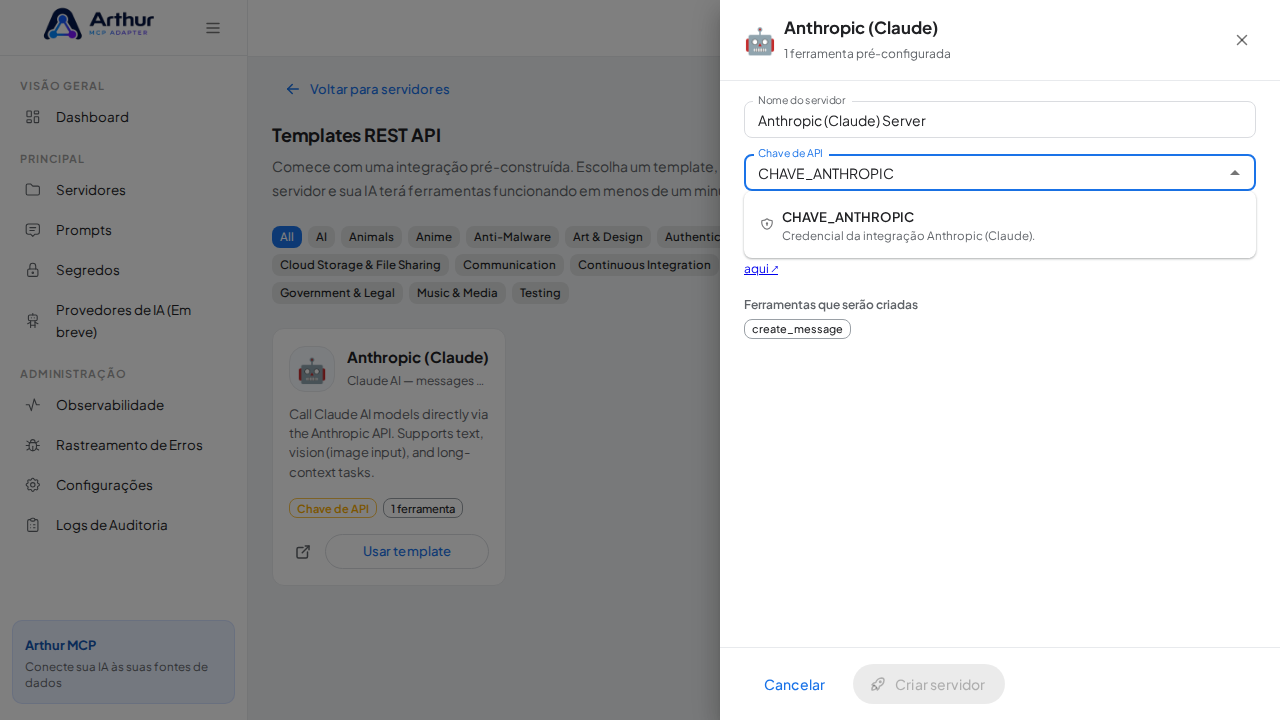The width and height of the screenshot is (1280, 720).
Task: Open Segredos page
Action: tap(88, 270)
